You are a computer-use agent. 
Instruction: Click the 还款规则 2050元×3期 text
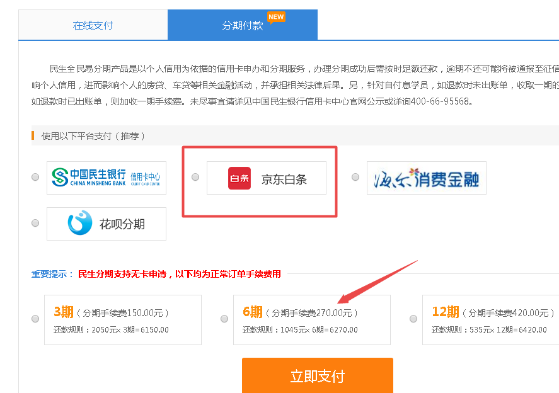tap(111, 330)
